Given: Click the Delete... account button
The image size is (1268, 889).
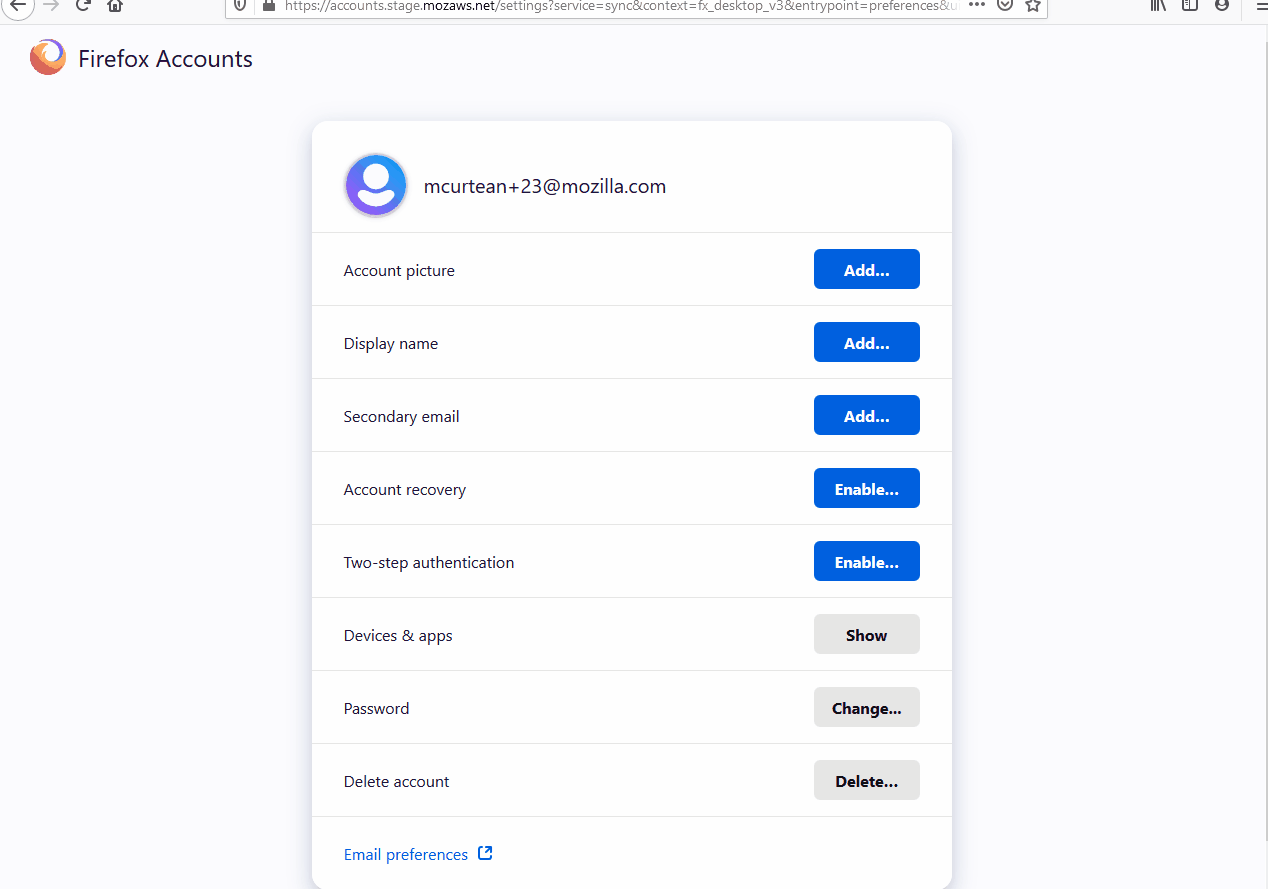Looking at the screenshot, I should (867, 781).
